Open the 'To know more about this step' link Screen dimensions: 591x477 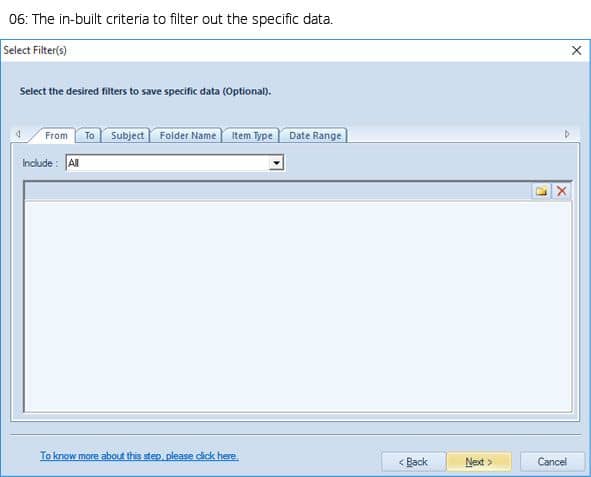point(139,456)
